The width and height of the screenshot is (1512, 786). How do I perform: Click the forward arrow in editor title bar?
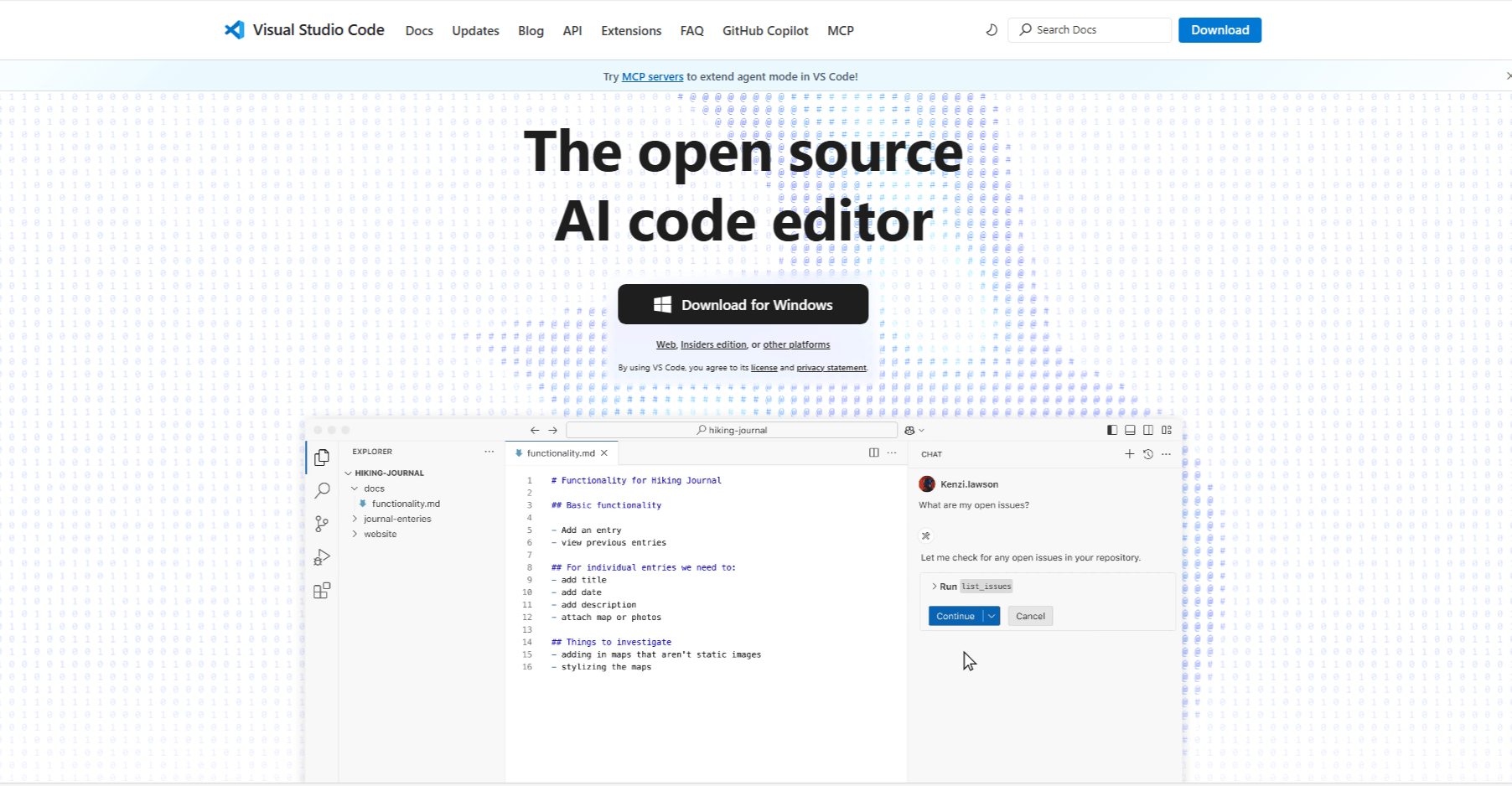pyautogui.click(x=553, y=430)
